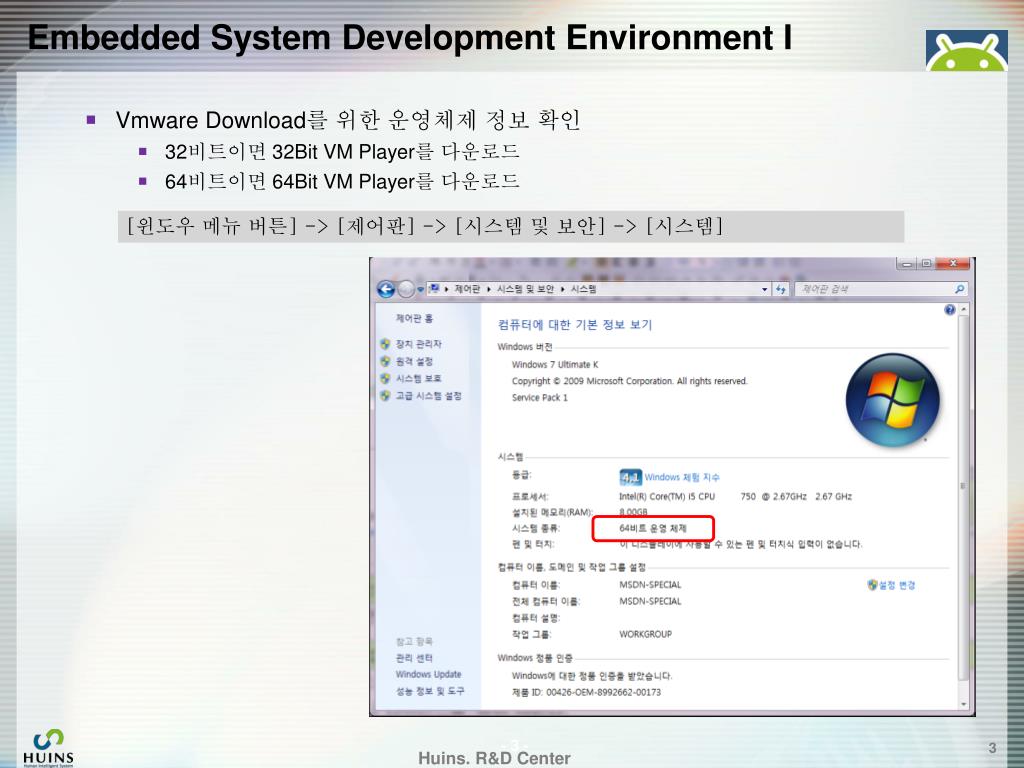Open 고급 시스템 설정 in sidebar

[x=428, y=395]
